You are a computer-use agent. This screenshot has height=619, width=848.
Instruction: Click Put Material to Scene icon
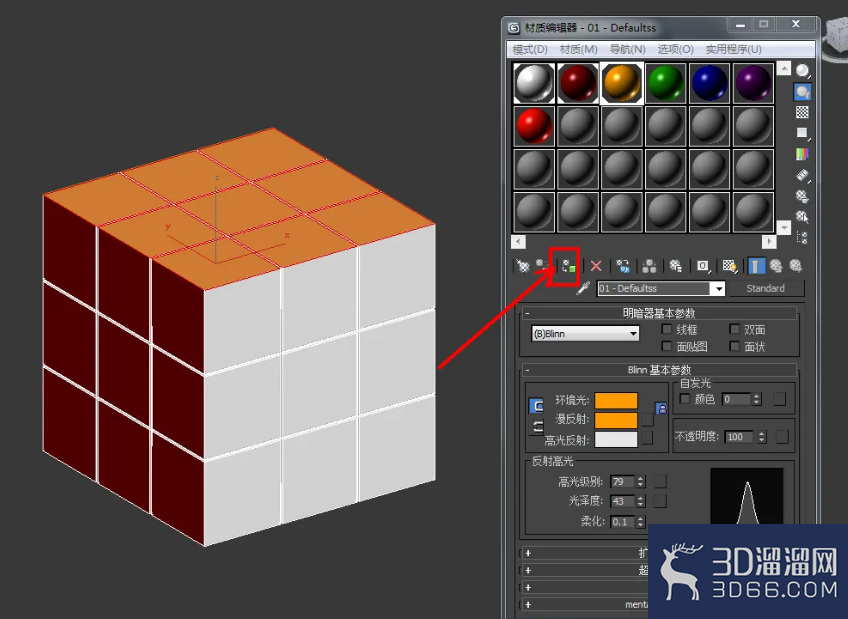(541, 265)
